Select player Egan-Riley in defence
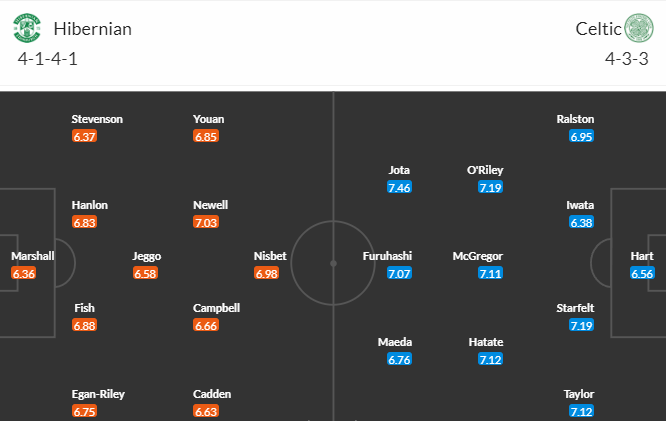 98,394
